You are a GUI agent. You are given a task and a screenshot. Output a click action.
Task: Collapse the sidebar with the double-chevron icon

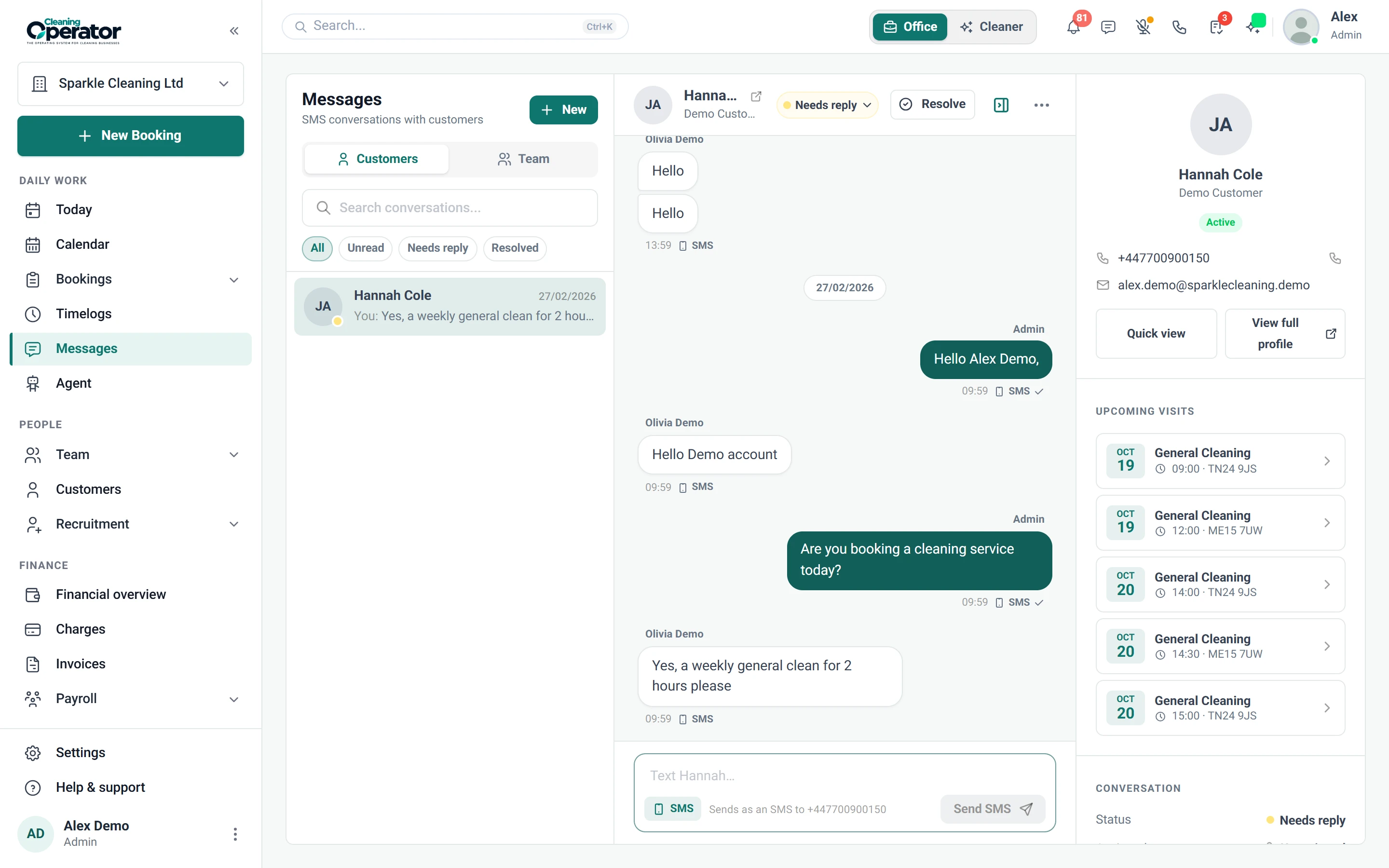pyautogui.click(x=233, y=31)
